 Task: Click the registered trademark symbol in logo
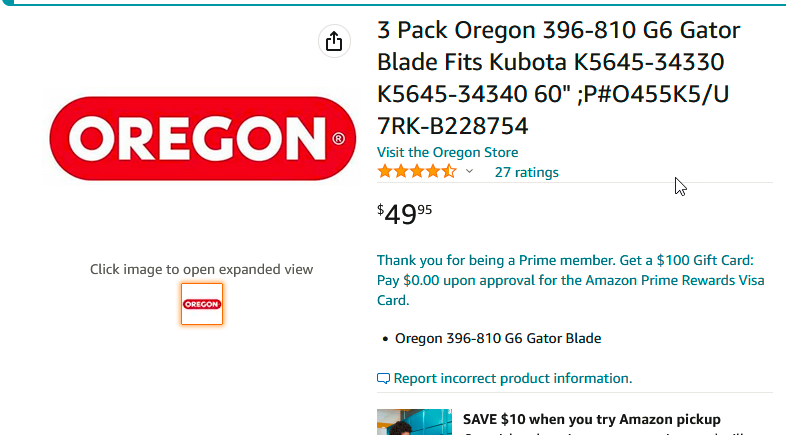tap(338, 139)
